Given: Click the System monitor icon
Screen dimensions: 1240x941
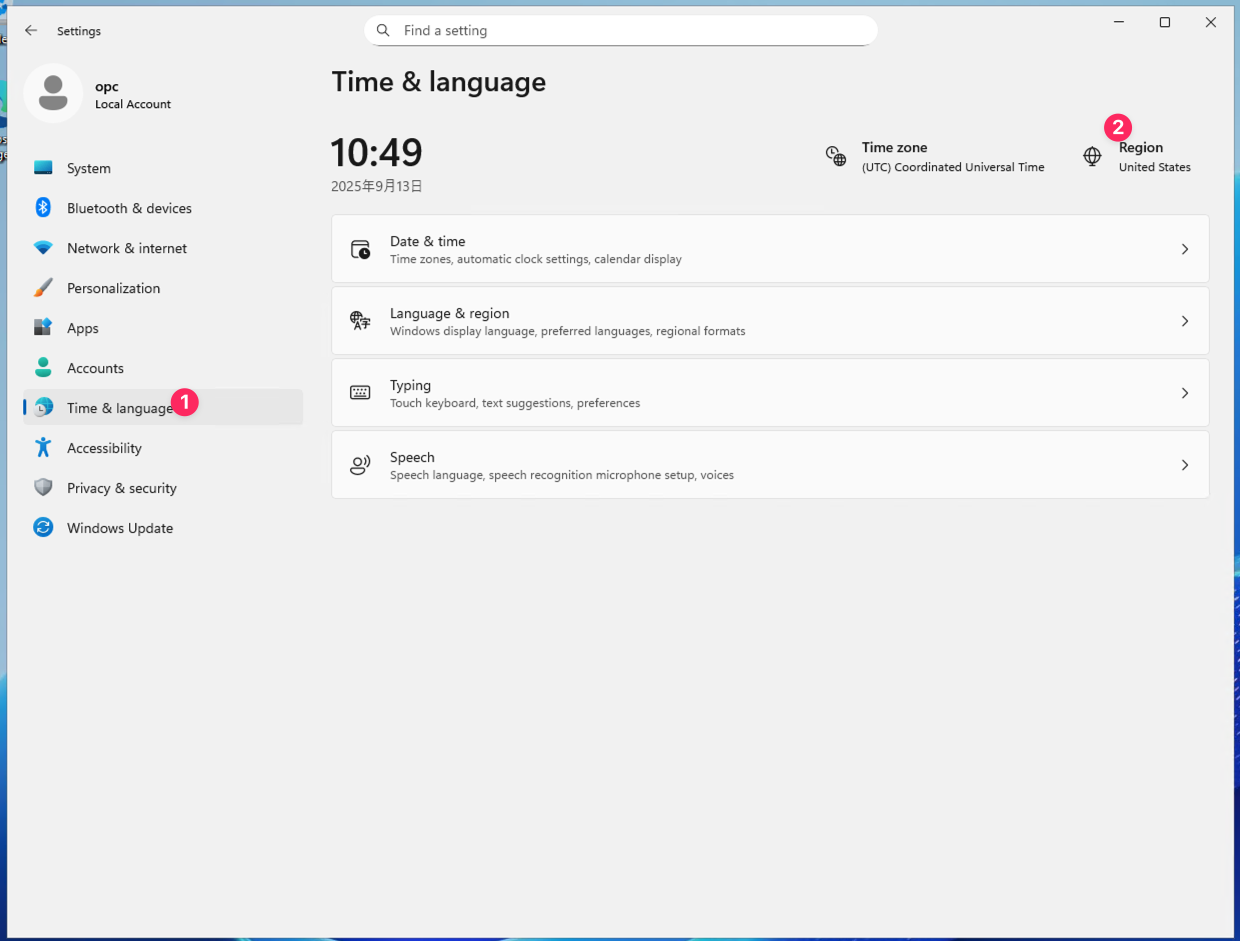Looking at the screenshot, I should [43, 168].
